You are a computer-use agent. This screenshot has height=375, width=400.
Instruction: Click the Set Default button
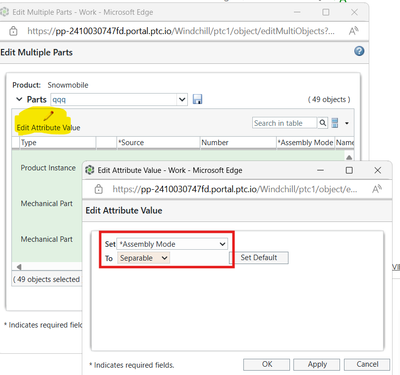(x=259, y=258)
